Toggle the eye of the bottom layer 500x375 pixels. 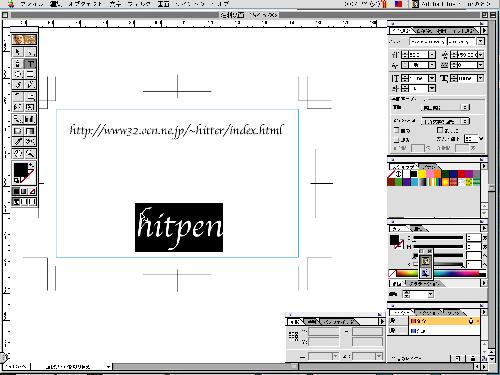[x=392, y=331]
